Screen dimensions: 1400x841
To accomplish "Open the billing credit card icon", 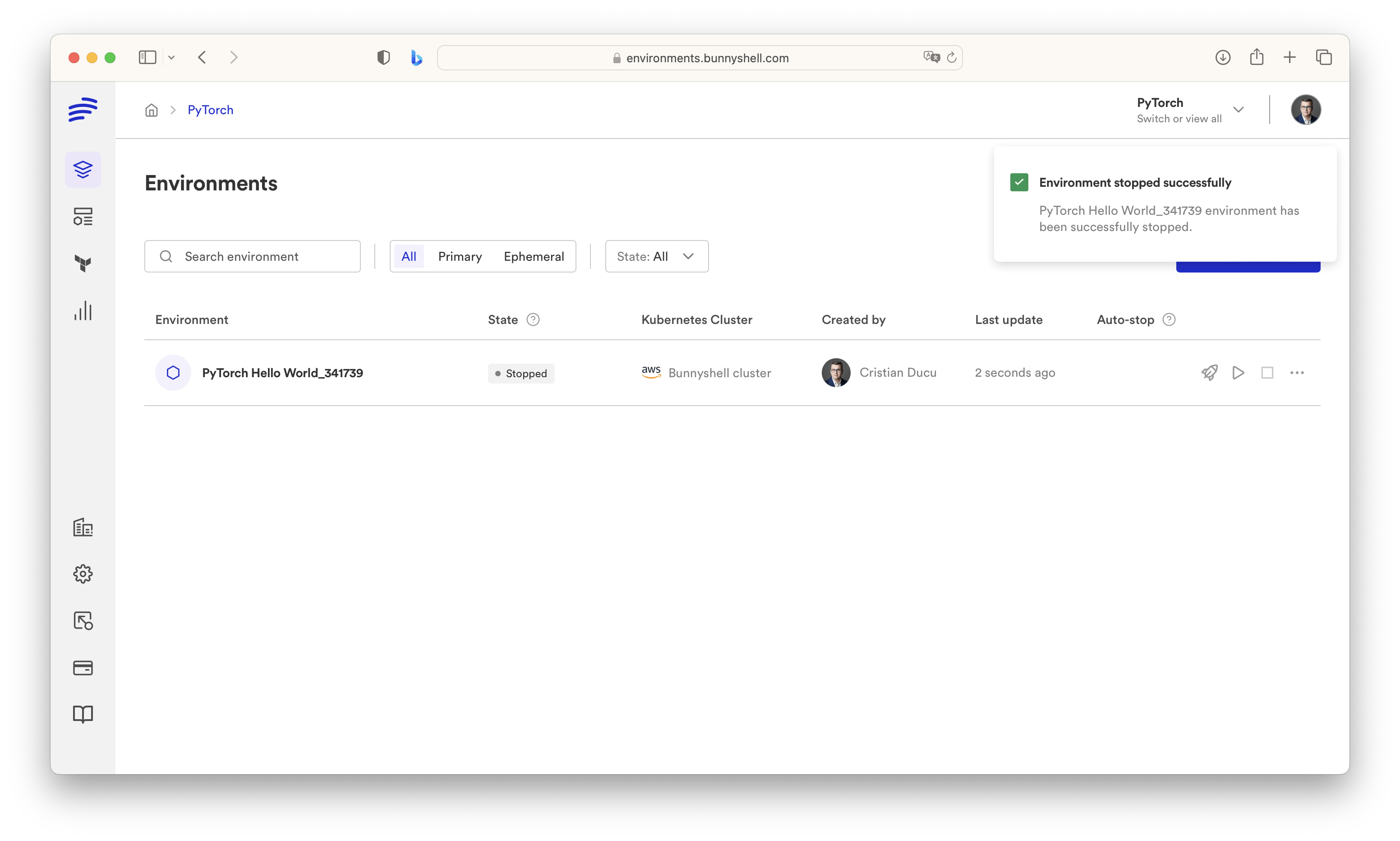I will click(x=83, y=668).
